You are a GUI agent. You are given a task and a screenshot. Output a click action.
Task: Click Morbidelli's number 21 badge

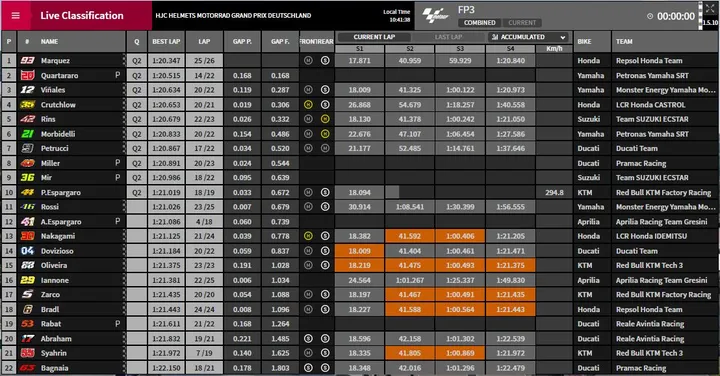(28, 134)
